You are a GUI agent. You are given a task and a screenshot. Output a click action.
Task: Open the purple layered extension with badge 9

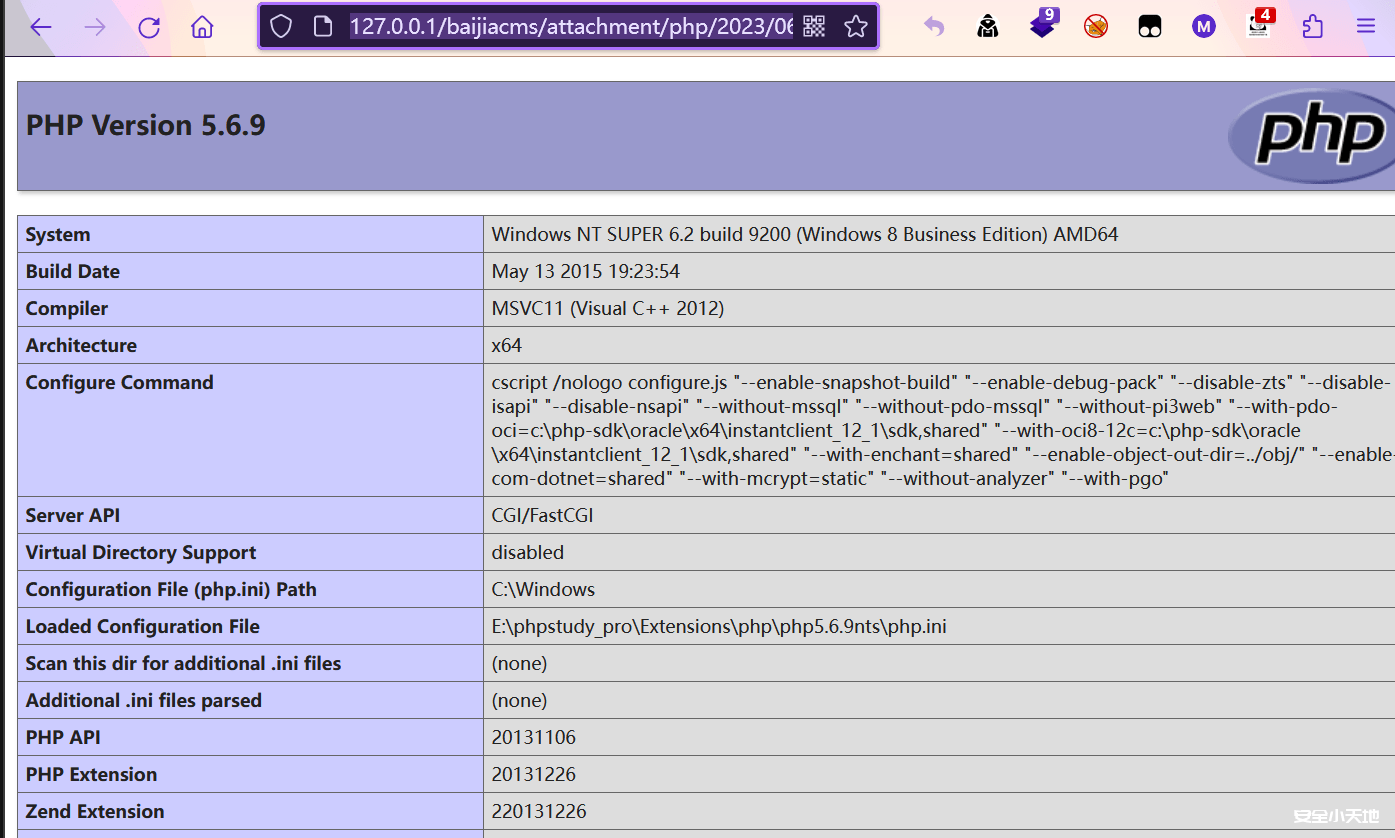[x=1042, y=27]
